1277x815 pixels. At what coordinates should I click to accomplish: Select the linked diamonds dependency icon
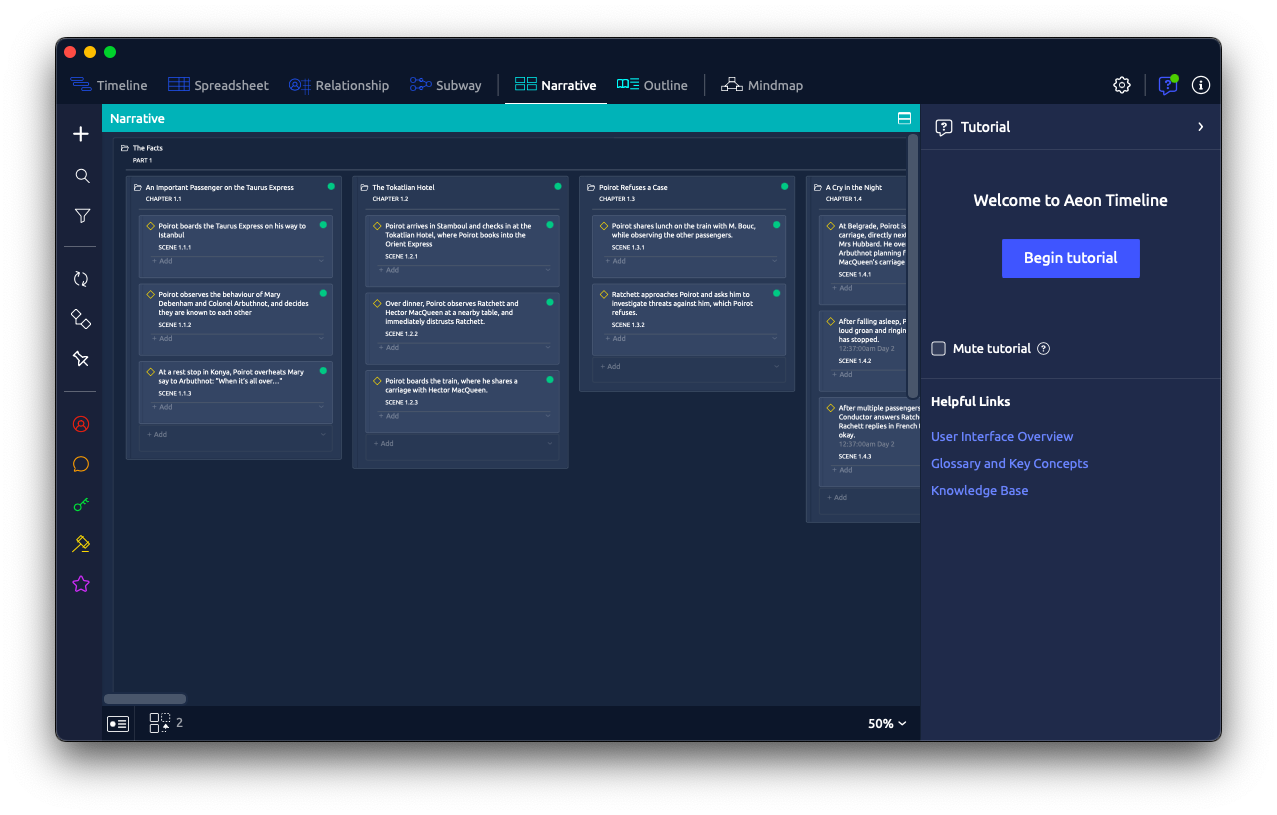[x=81, y=319]
